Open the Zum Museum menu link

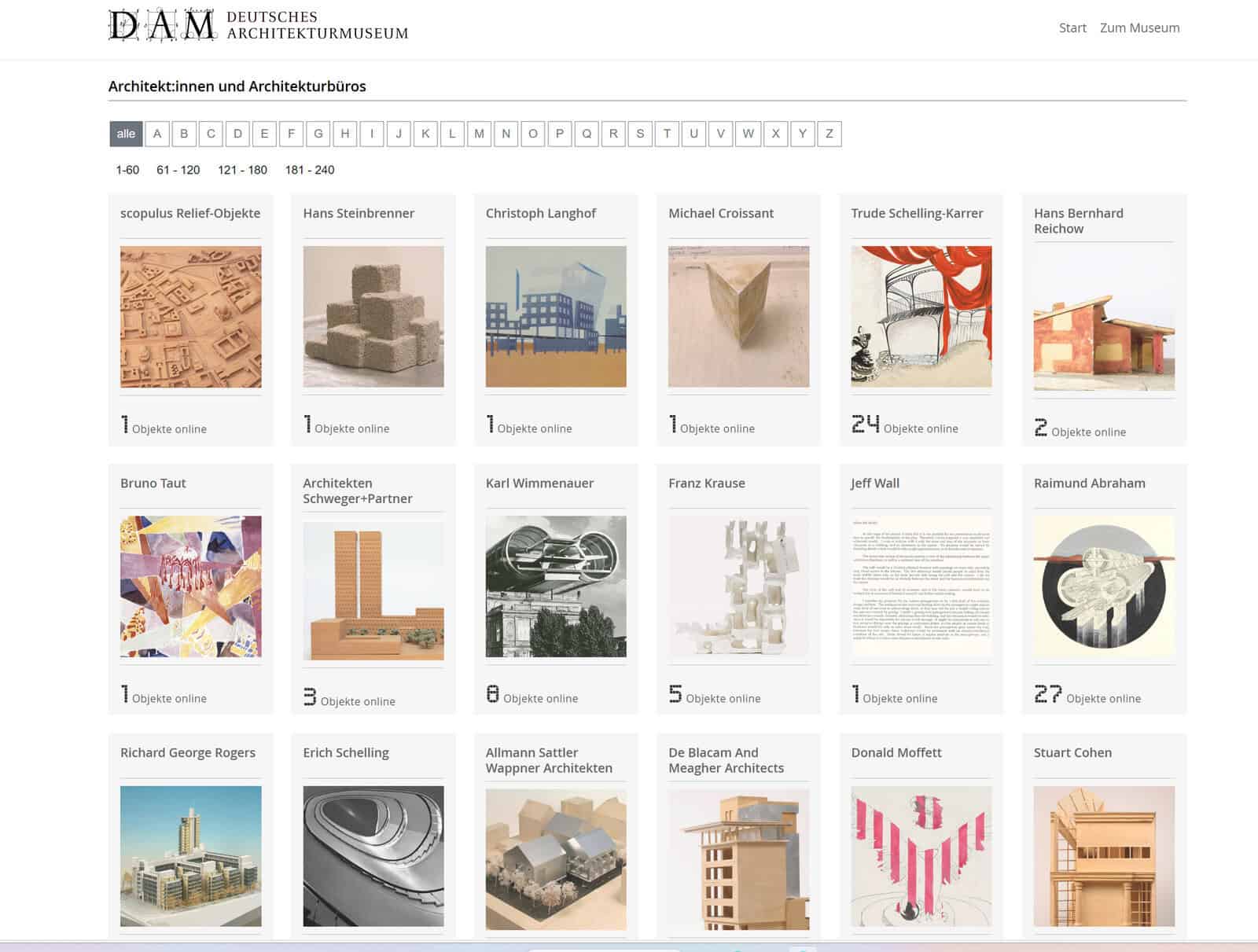[1139, 28]
